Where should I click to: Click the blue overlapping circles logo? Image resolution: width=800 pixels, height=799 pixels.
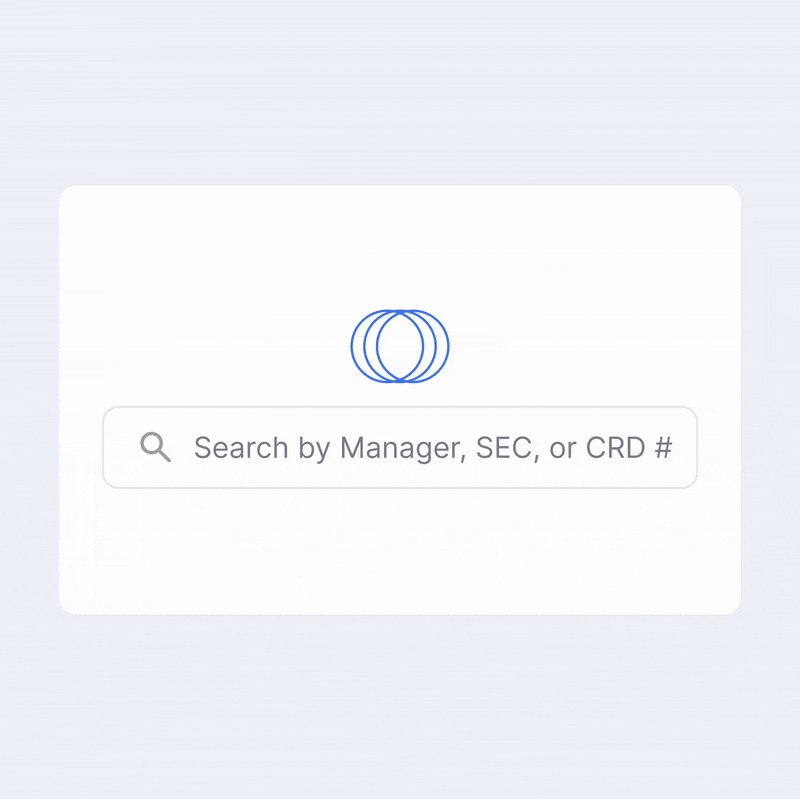click(400, 346)
